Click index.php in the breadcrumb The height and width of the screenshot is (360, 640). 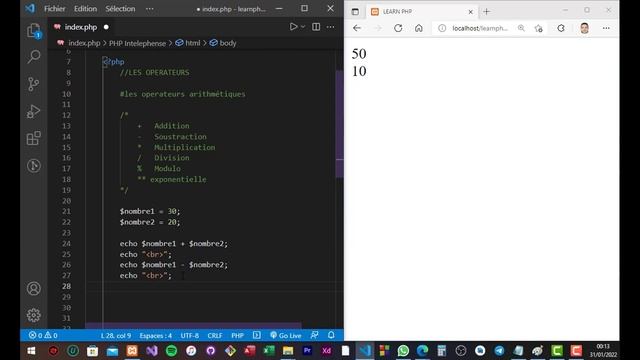tap(84, 43)
